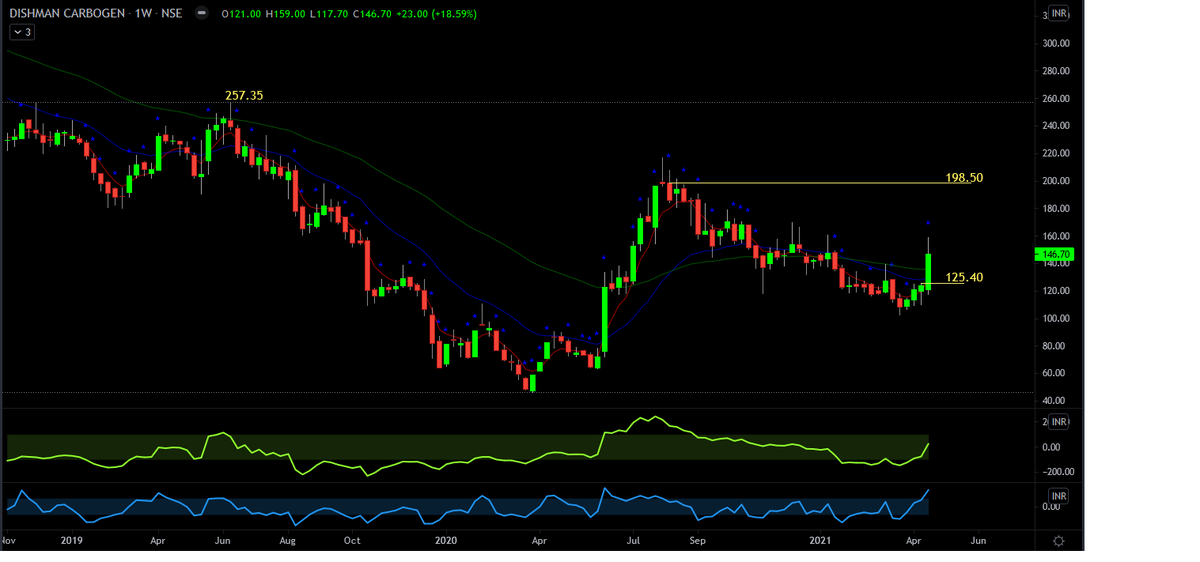Click the market status dot beside NSE
Viewport: 1200px width, 562px height.
coord(202,14)
